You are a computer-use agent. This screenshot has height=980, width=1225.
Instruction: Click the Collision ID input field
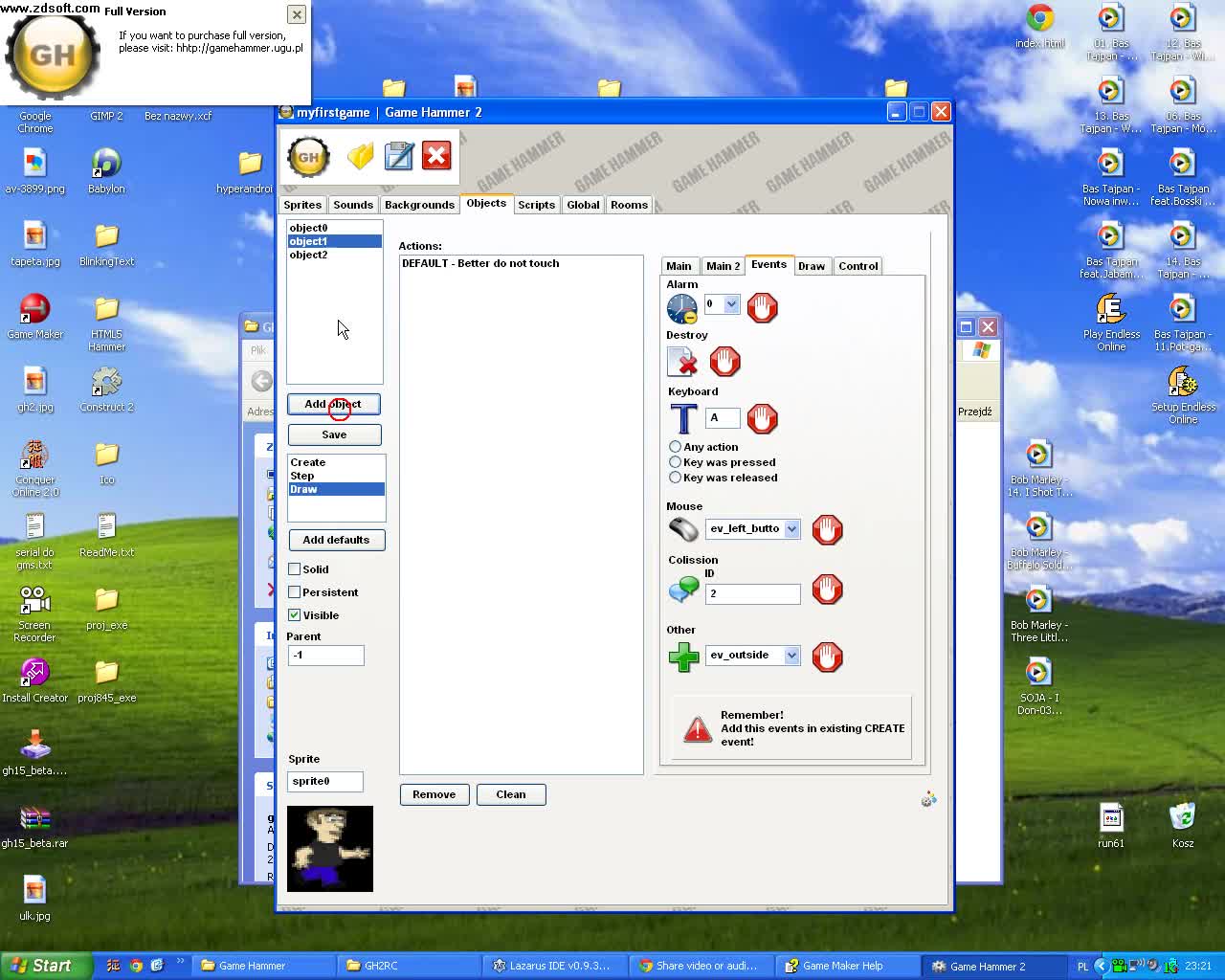[752, 594]
